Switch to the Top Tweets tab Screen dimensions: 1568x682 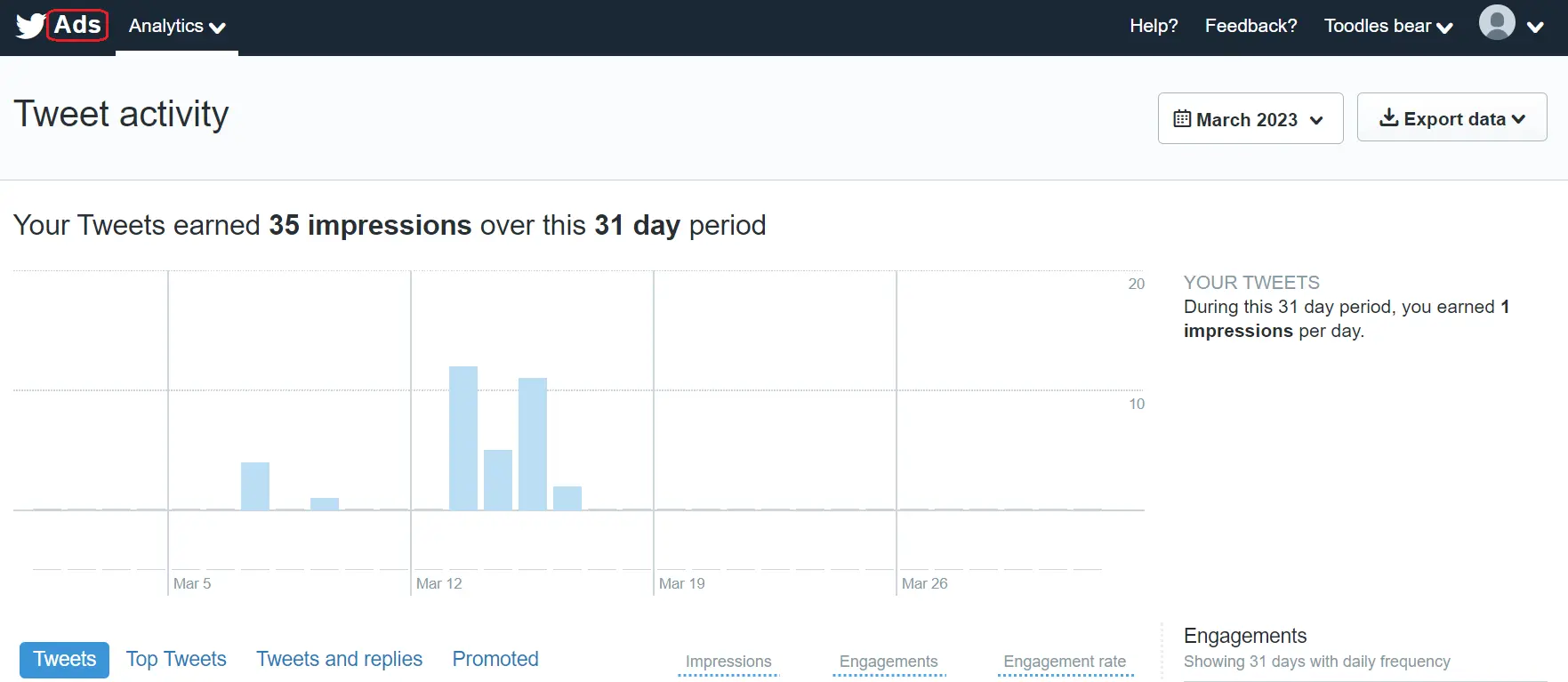pyautogui.click(x=176, y=660)
